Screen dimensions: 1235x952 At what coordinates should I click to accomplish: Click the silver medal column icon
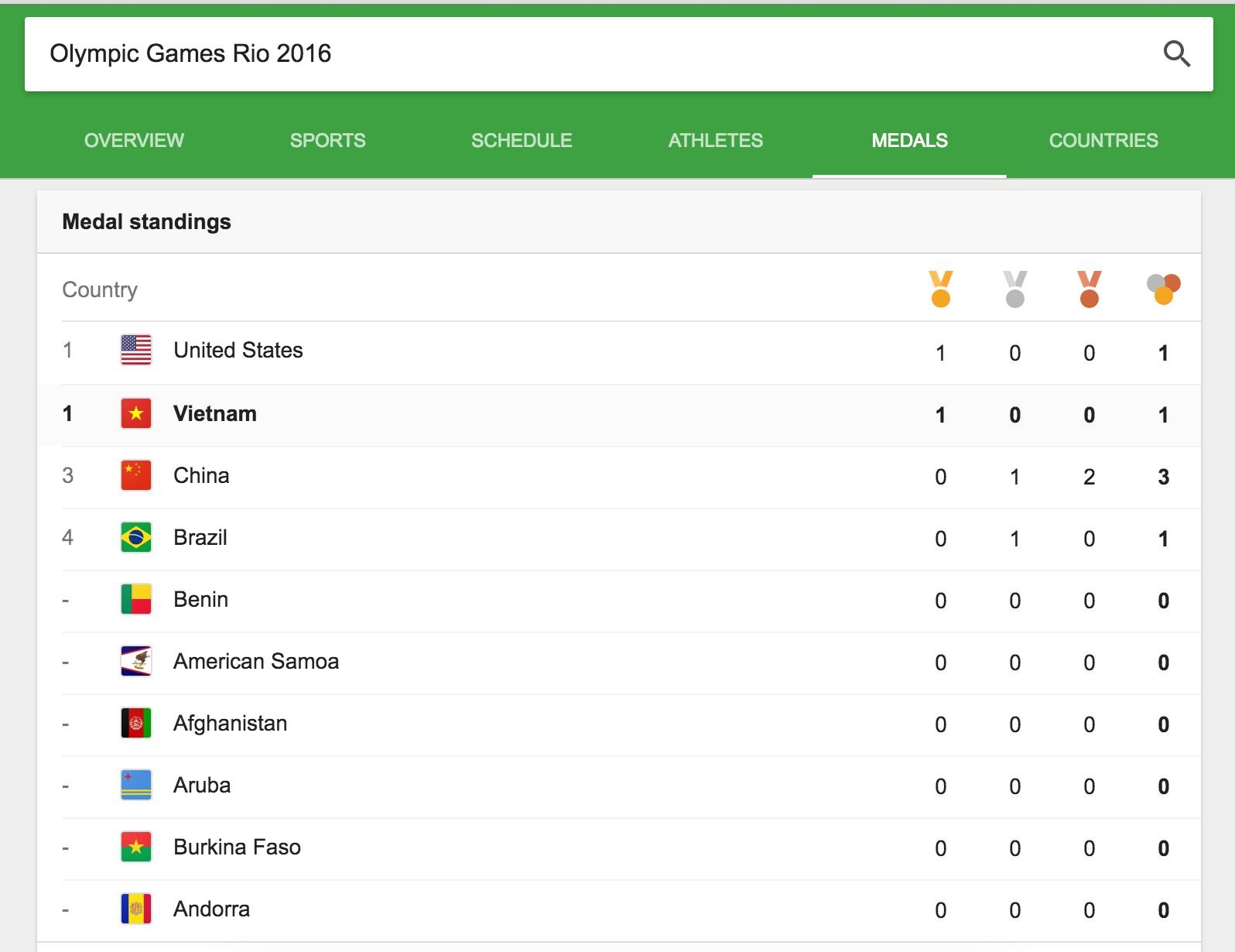[1014, 289]
